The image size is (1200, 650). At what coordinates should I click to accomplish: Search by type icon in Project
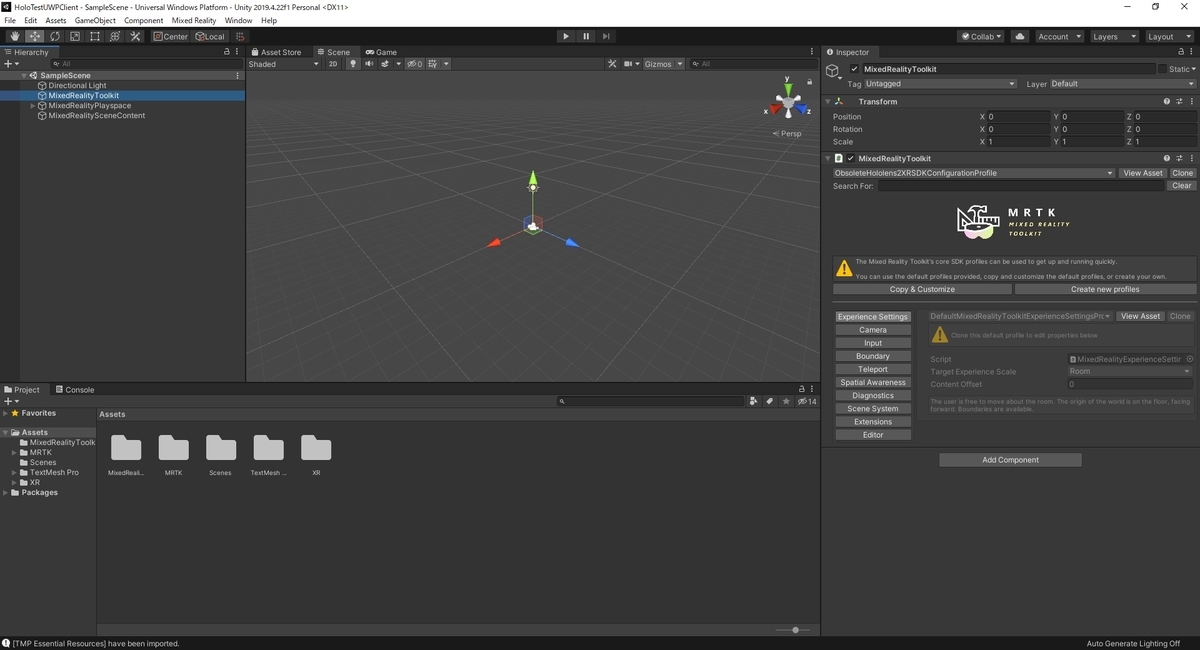click(753, 401)
